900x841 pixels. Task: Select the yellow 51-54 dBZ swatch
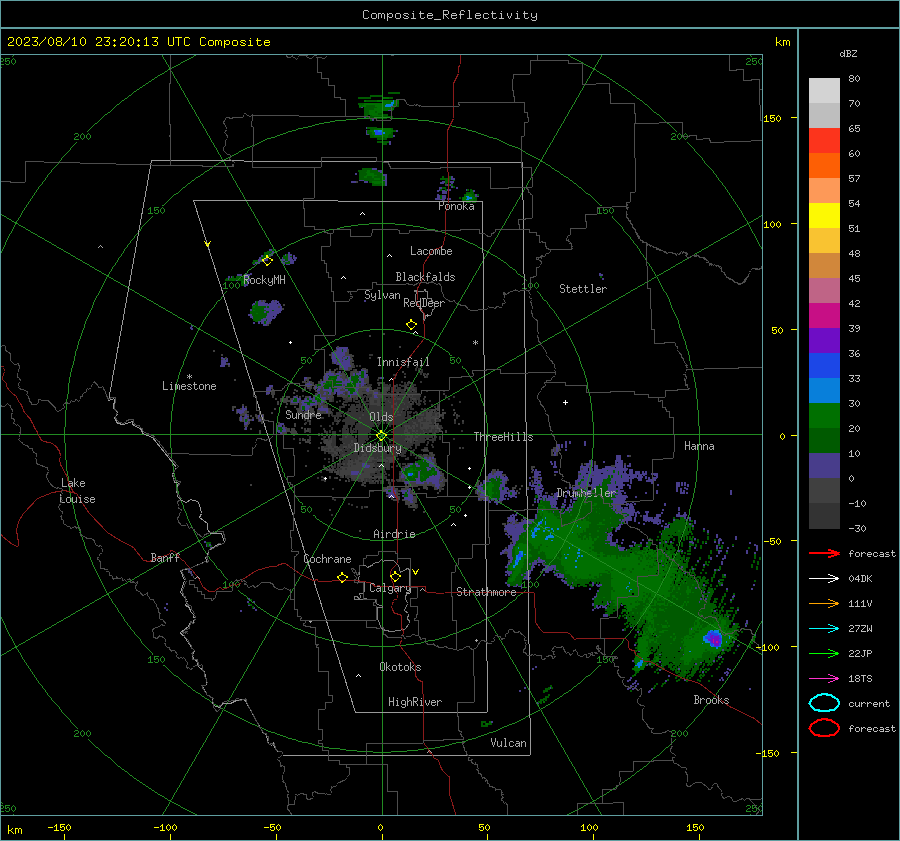point(824,216)
